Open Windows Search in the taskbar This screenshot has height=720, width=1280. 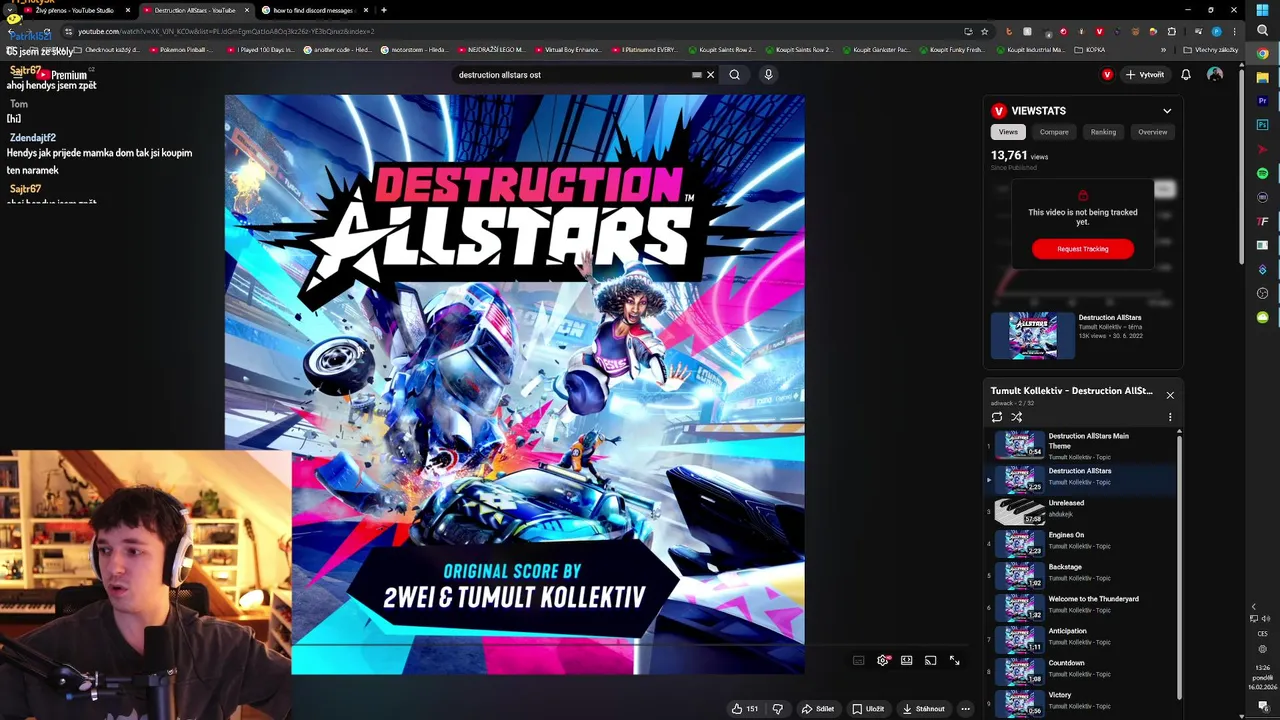tap(1262, 31)
